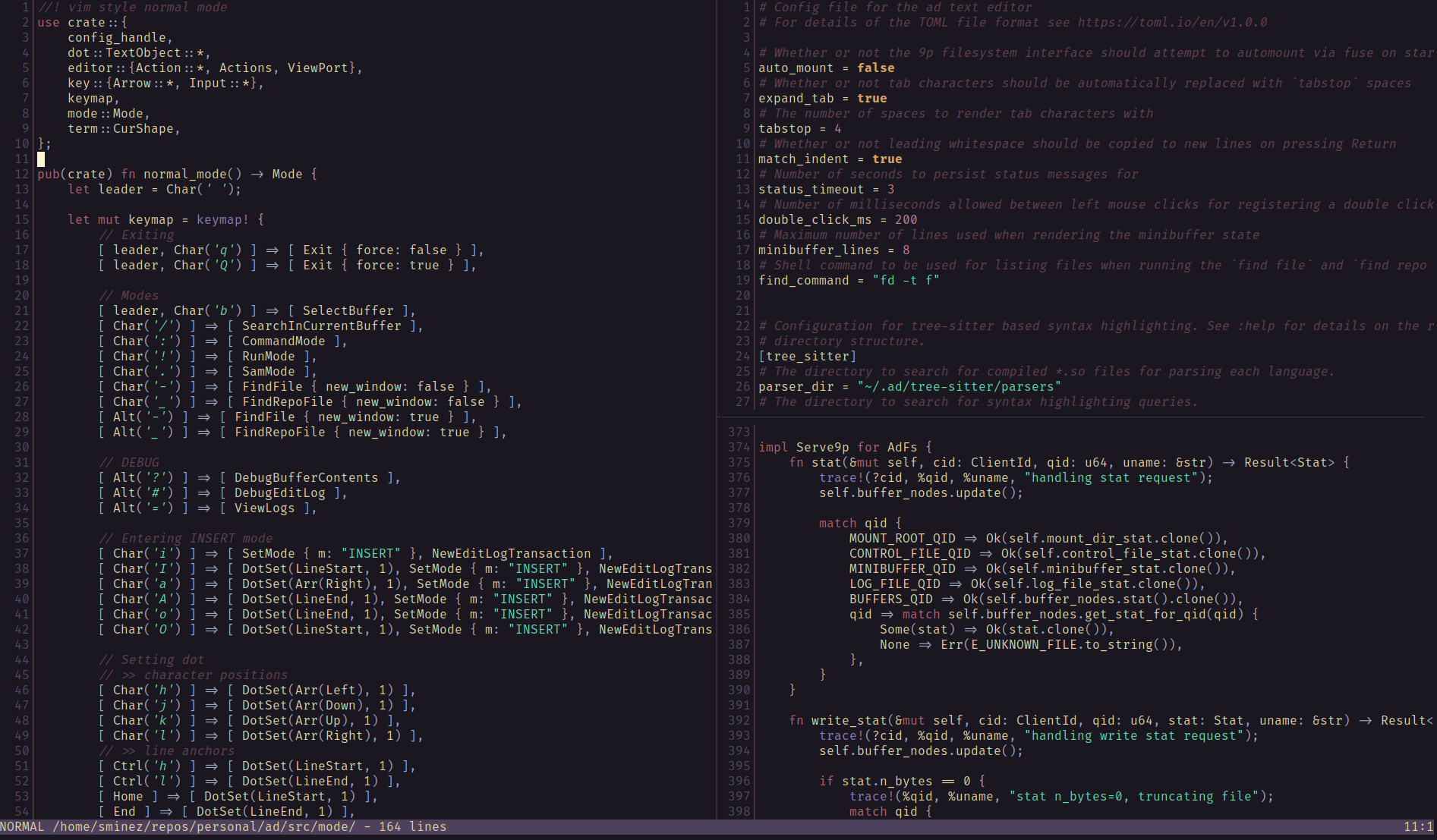1437x840 pixels.
Task: Click the parser_dir path string
Action: [x=959, y=387]
